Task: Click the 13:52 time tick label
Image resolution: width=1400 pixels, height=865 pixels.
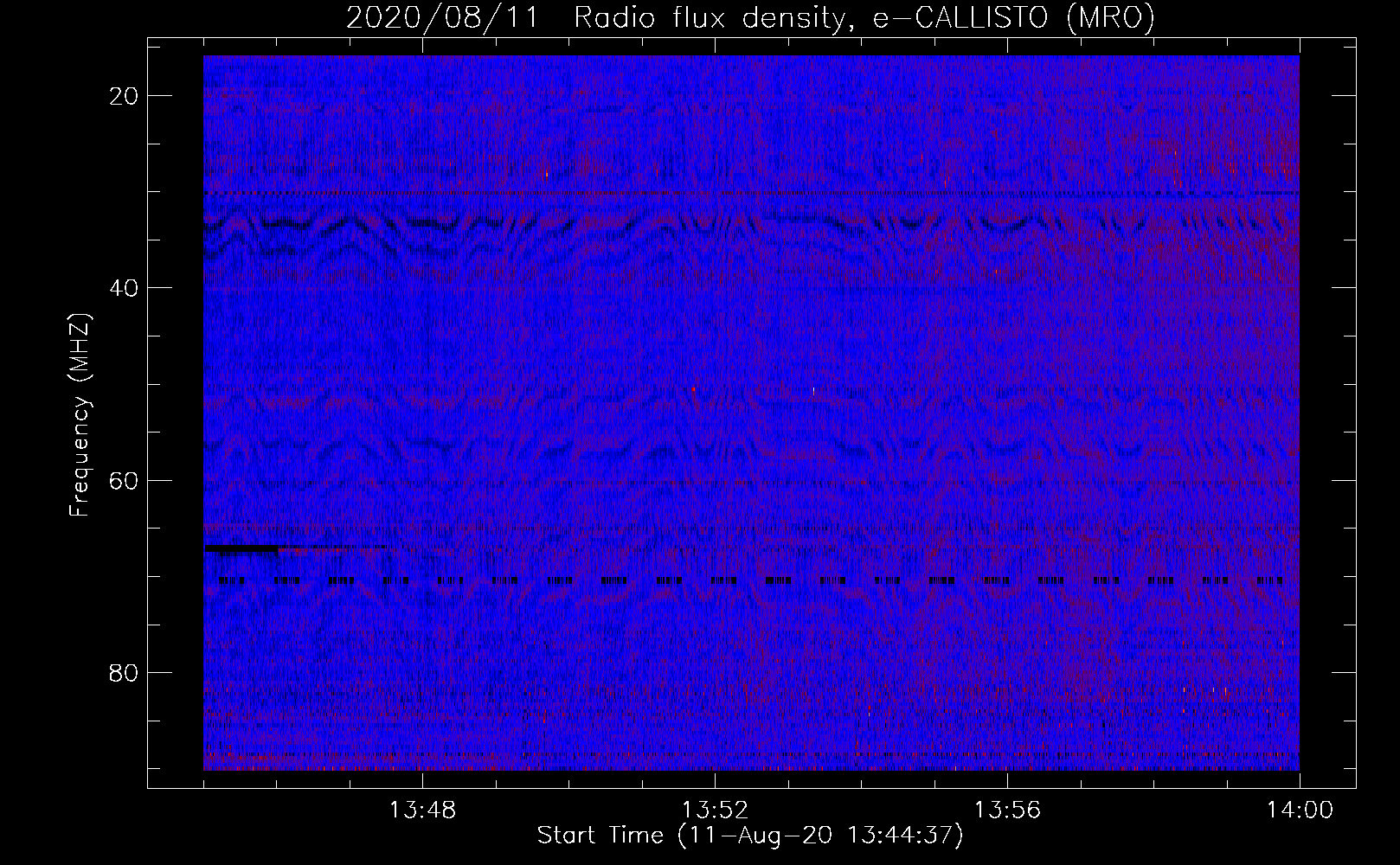Action: (715, 811)
